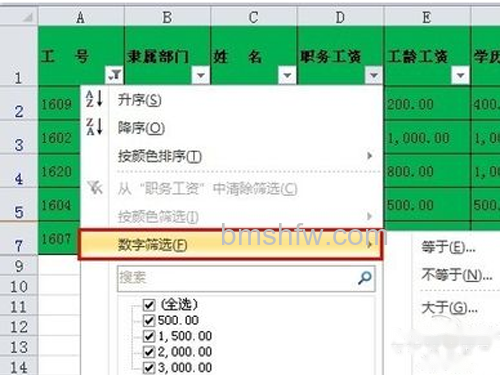Viewport: 500px width, 375px height.
Task: Select column E header
Action: coord(427,17)
